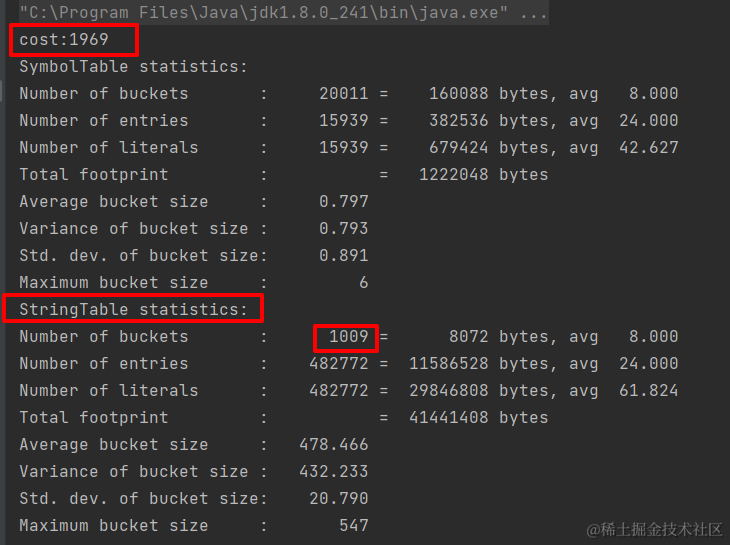Click the literals size 679424

(x=458, y=148)
